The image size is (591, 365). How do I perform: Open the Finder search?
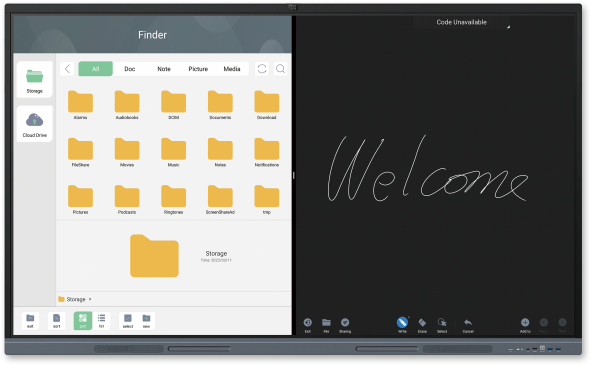tap(280, 69)
